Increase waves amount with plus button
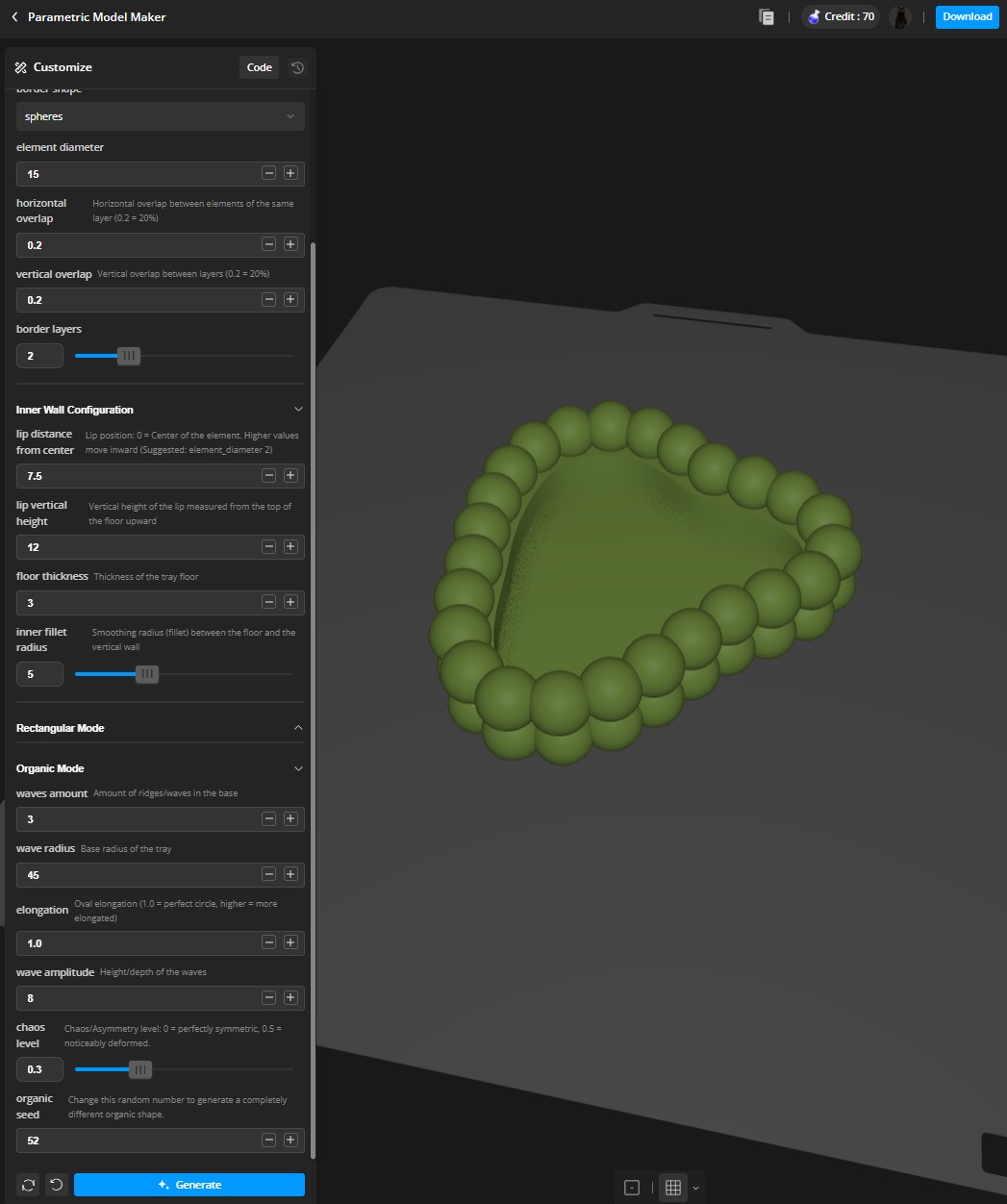Screen dimensions: 1007x1204 coord(290,819)
